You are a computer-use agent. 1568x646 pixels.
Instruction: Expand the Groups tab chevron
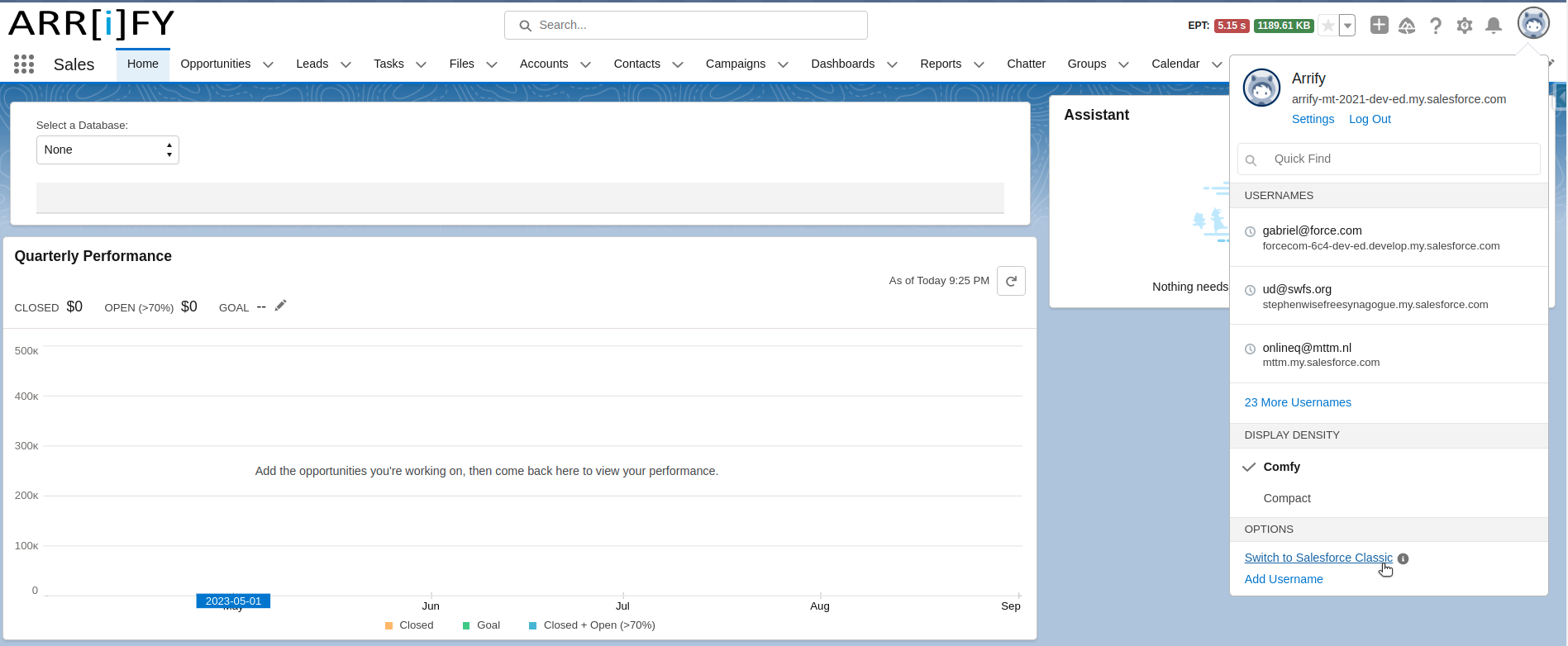coord(1123,64)
